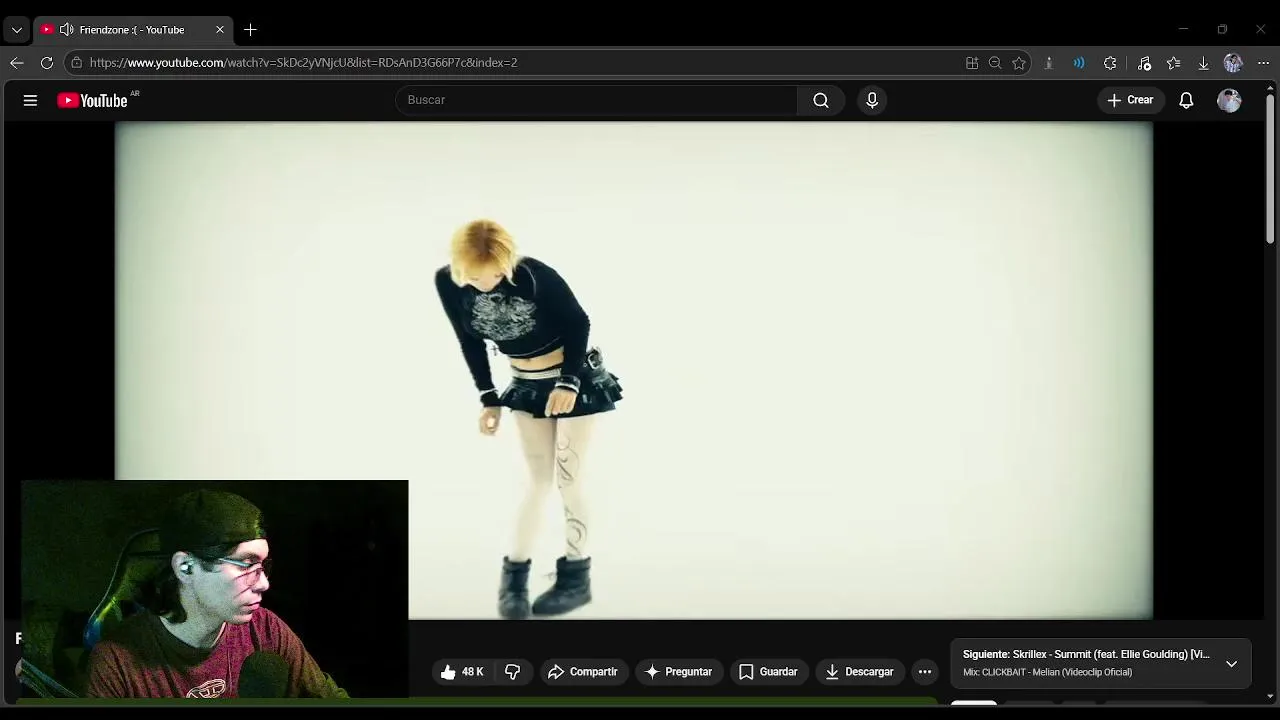Open tab actions dropdown arrow

pyautogui.click(x=16, y=30)
